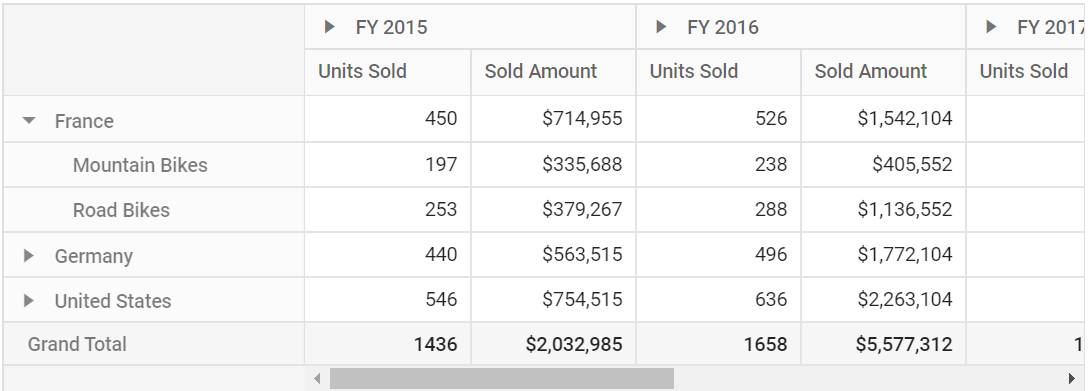Click the horizontal scrollbar thumb
Viewport: 1088px width, 391px height.
(x=502, y=379)
